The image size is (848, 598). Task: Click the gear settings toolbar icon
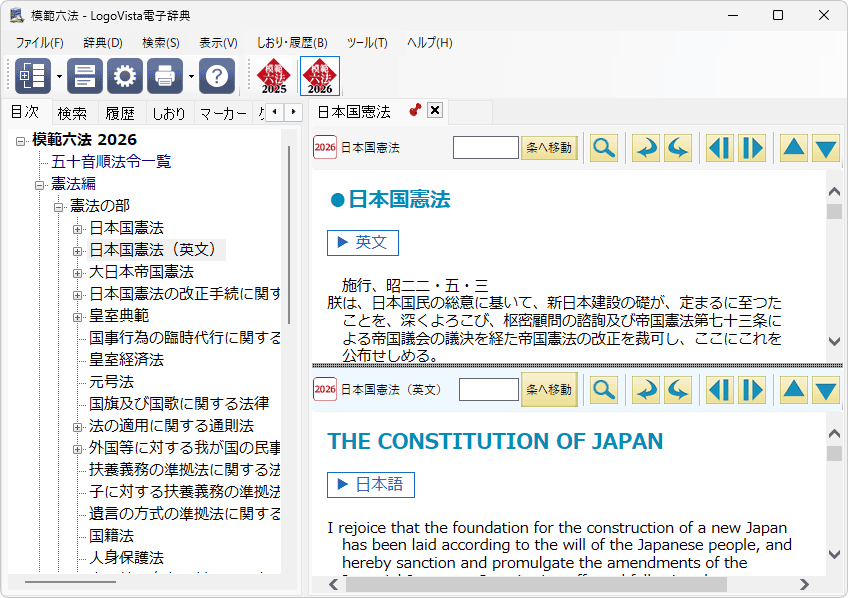[x=125, y=76]
